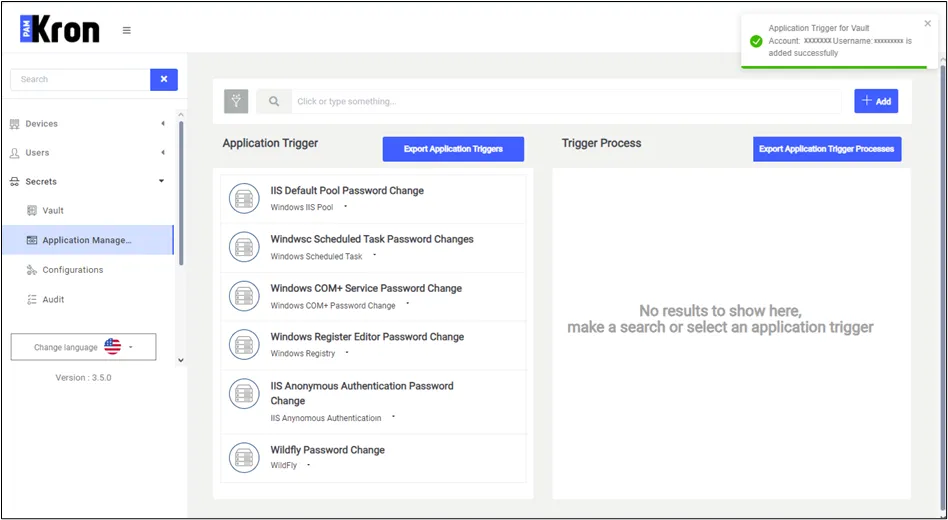Click the sidebar scroll down arrow
This screenshot has height=520, width=948.
tap(181, 360)
